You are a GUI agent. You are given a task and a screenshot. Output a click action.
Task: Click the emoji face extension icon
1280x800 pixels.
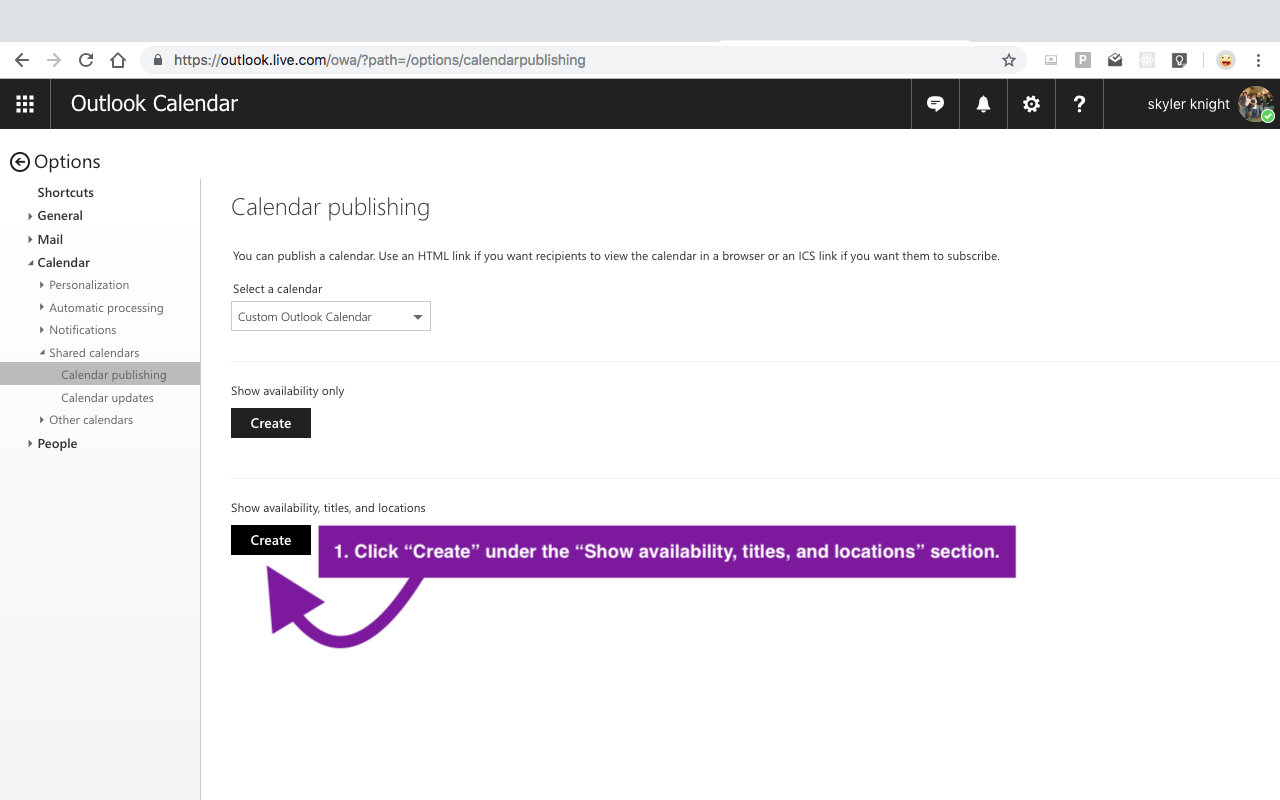tap(1225, 60)
